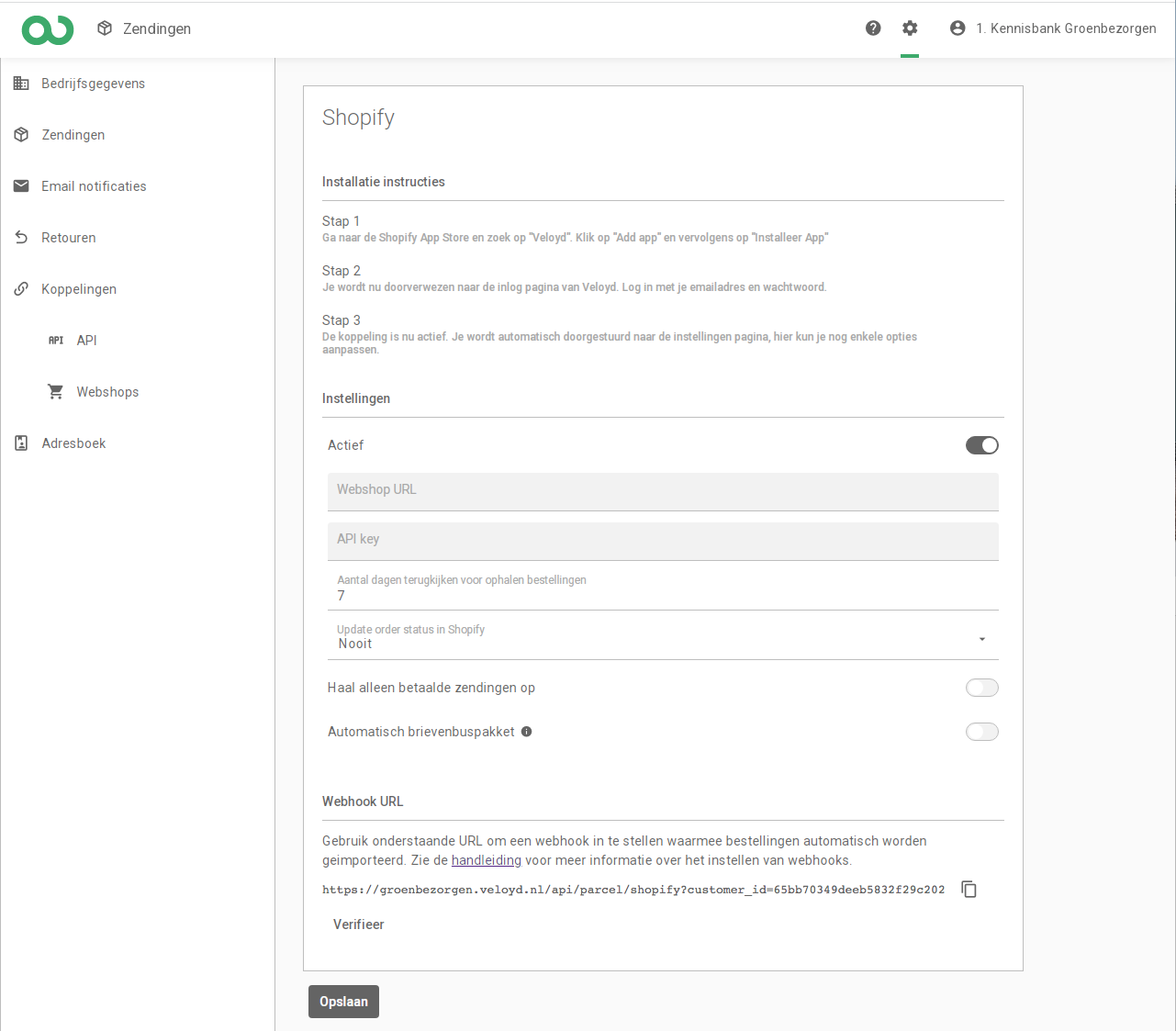1176x1031 pixels.
Task: Go to Bedrijfsgegevens in the sidebar
Action: (x=93, y=84)
